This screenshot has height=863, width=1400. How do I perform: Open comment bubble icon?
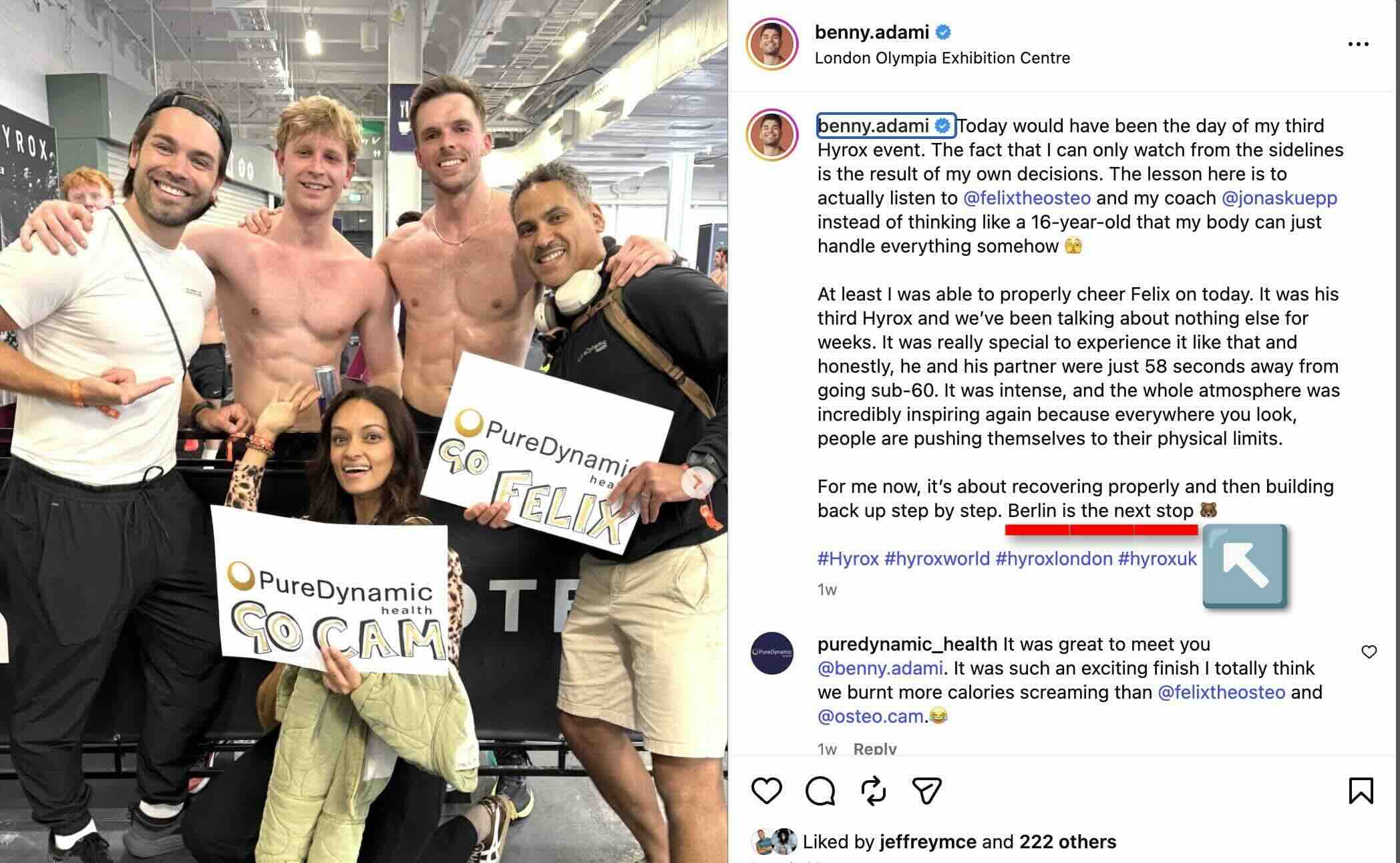tap(820, 791)
